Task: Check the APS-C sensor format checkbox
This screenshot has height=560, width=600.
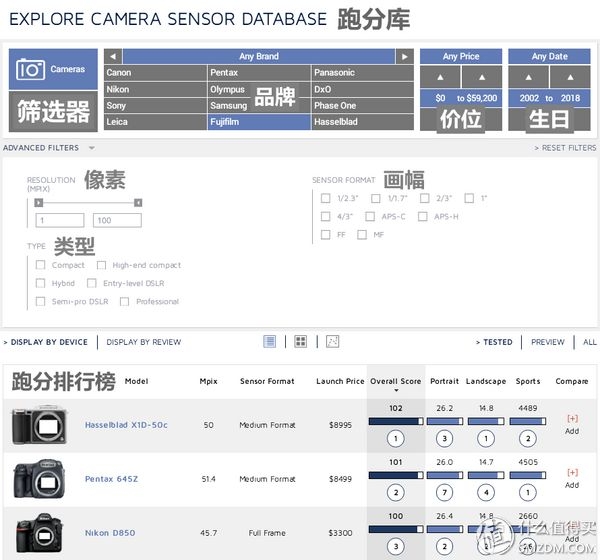Action: pyautogui.click(x=370, y=216)
